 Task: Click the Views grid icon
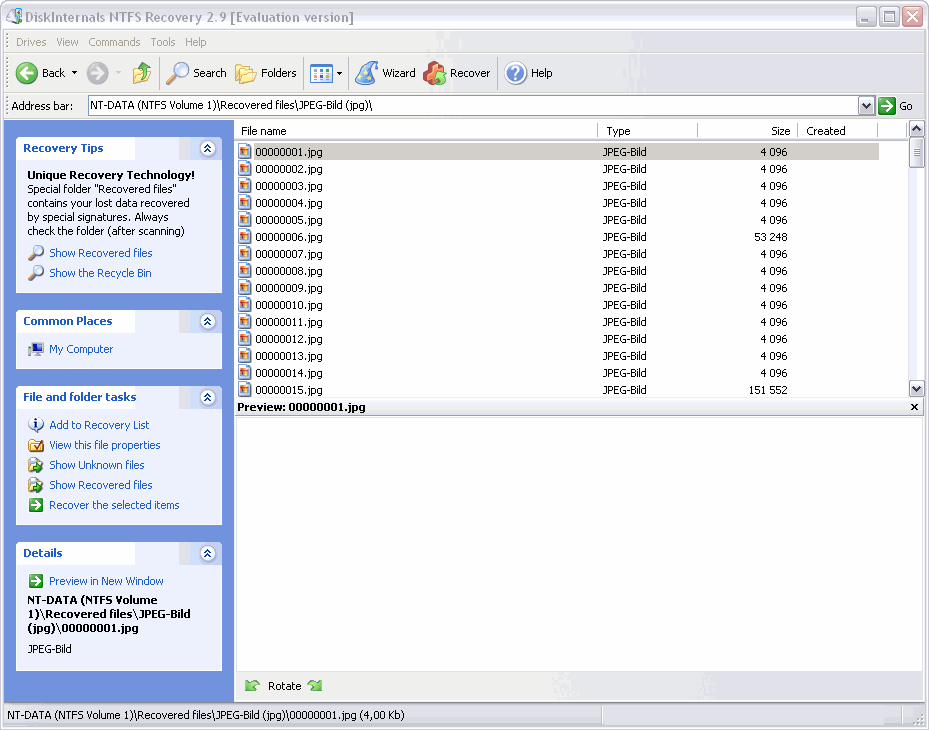(x=321, y=73)
